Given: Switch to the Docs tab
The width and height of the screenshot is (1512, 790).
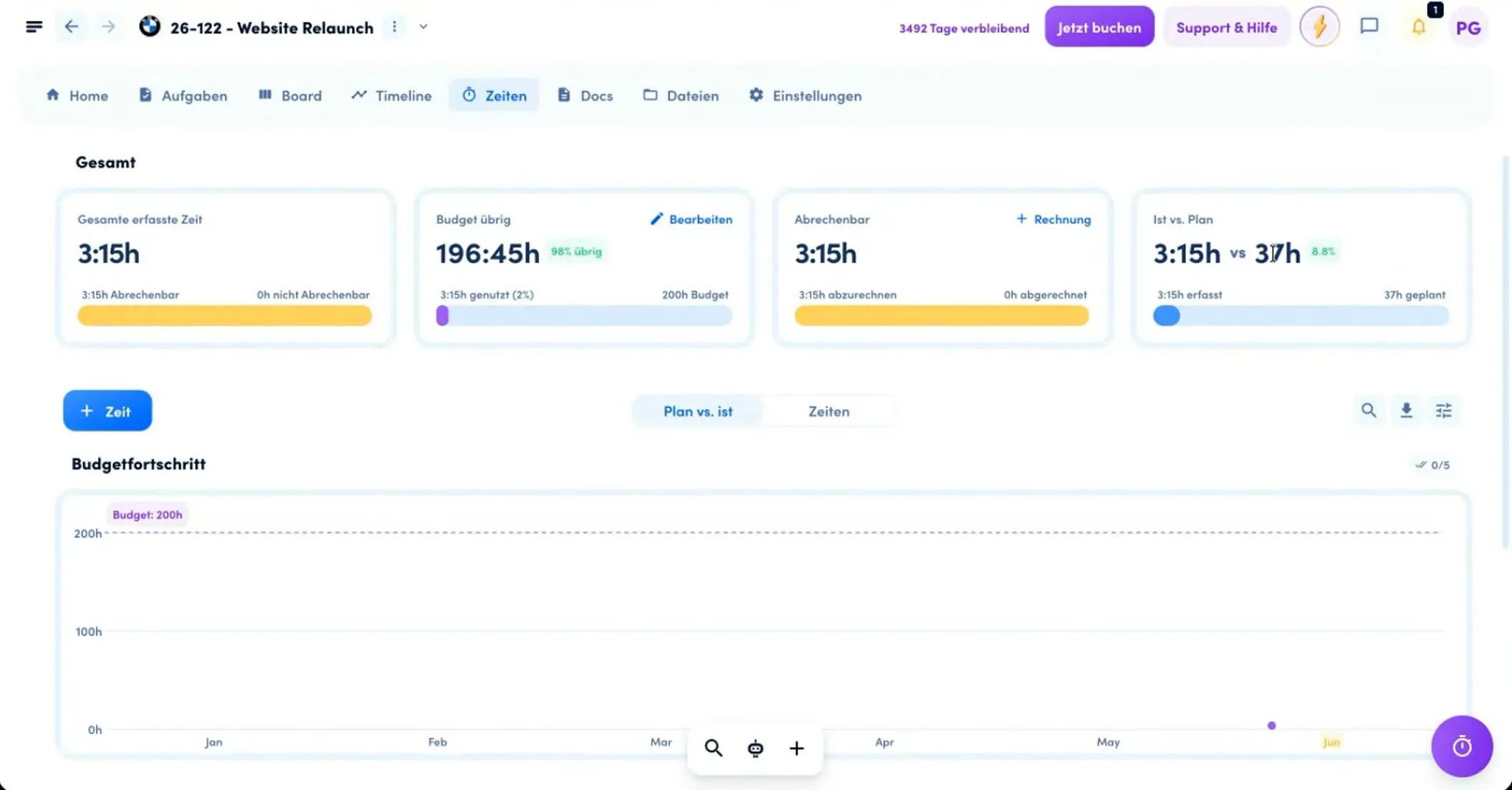Looking at the screenshot, I should coord(585,95).
